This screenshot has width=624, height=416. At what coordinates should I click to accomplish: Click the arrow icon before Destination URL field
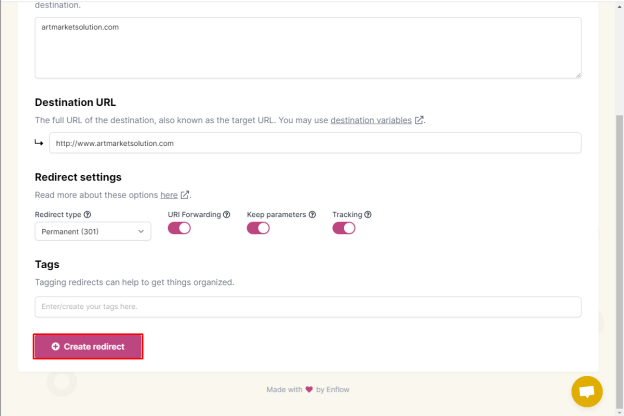point(39,143)
